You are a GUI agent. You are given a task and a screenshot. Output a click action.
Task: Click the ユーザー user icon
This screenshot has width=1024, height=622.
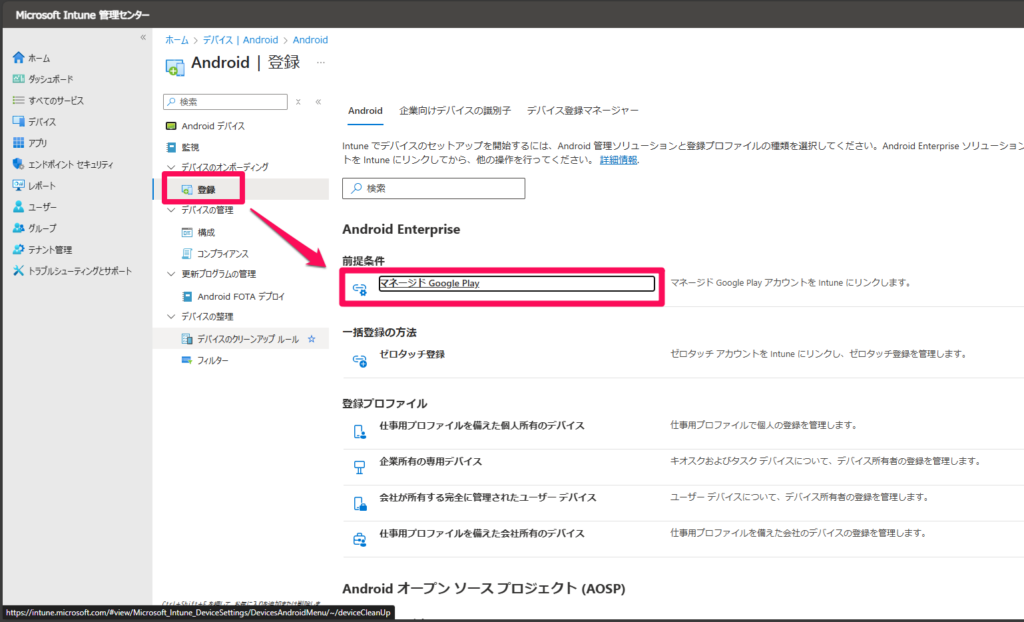18,206
